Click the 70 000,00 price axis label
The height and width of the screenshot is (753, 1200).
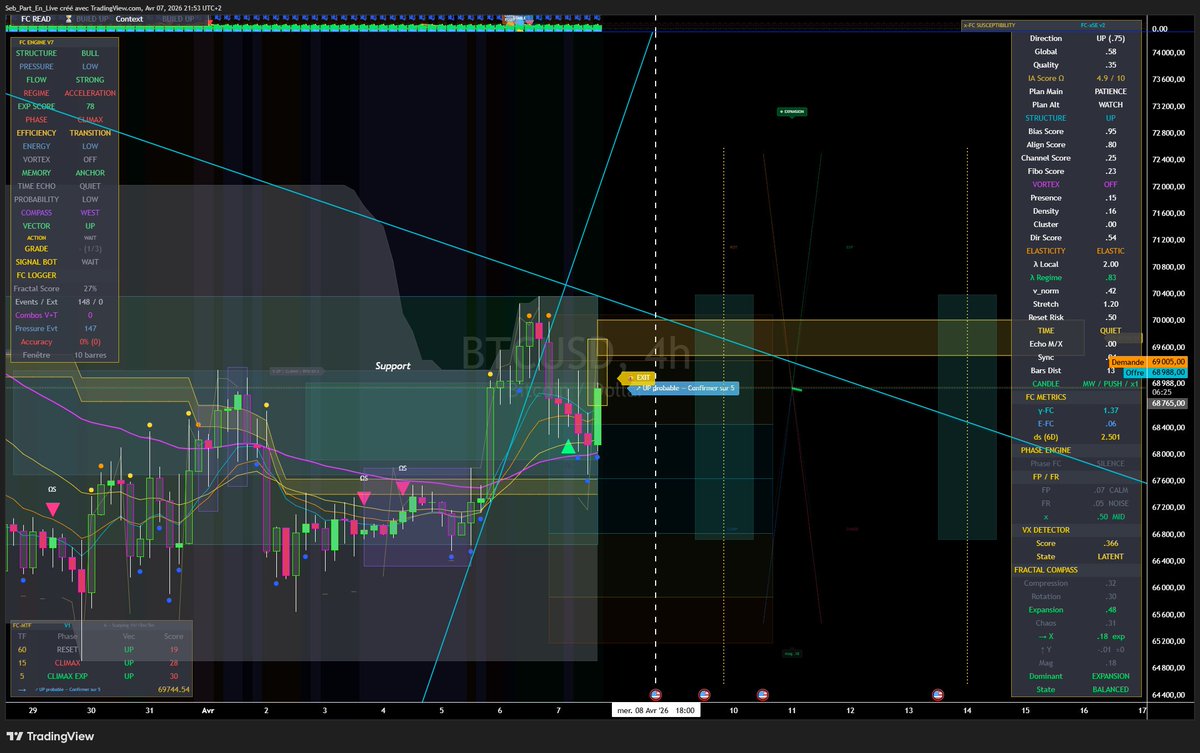(x=1167, y=320)
